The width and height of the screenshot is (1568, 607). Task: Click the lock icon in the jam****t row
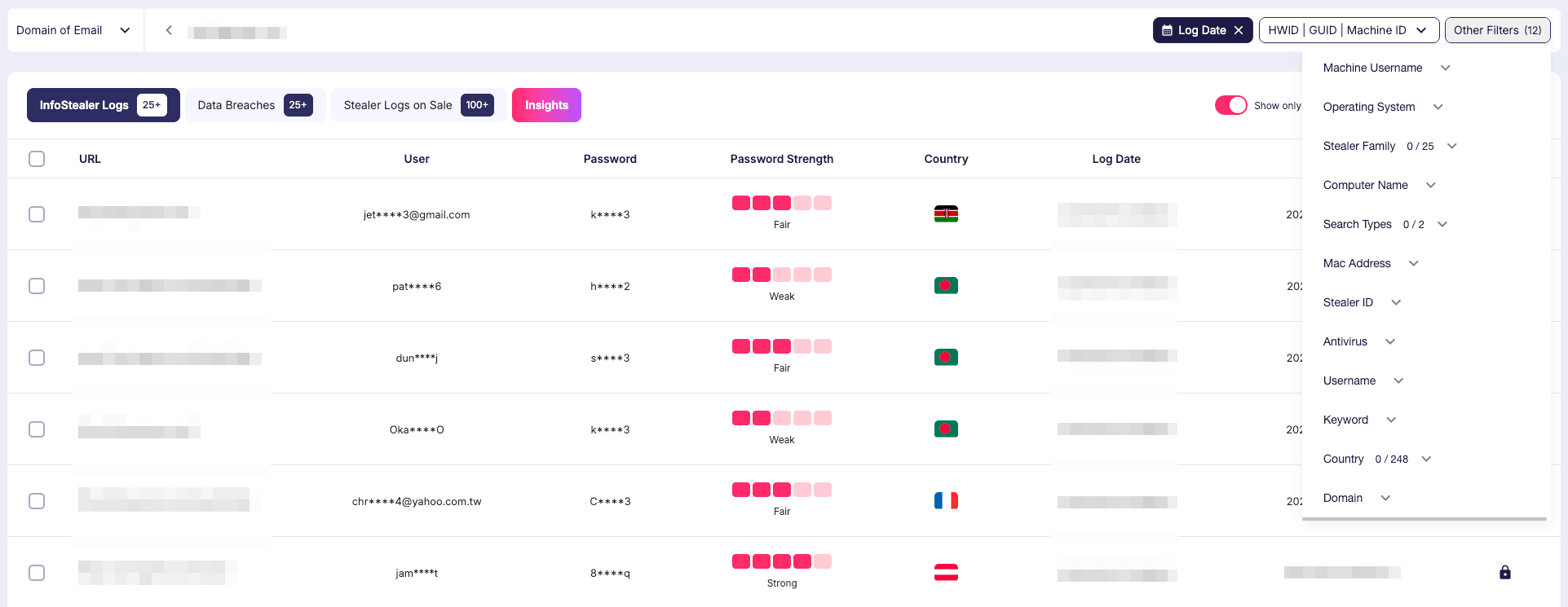(1505, 572)
